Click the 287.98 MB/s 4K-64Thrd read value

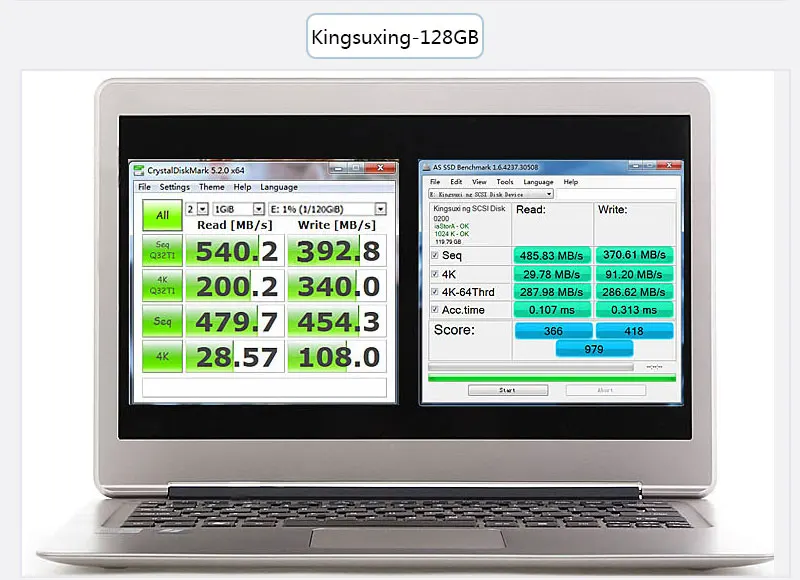tap(552, 292)
